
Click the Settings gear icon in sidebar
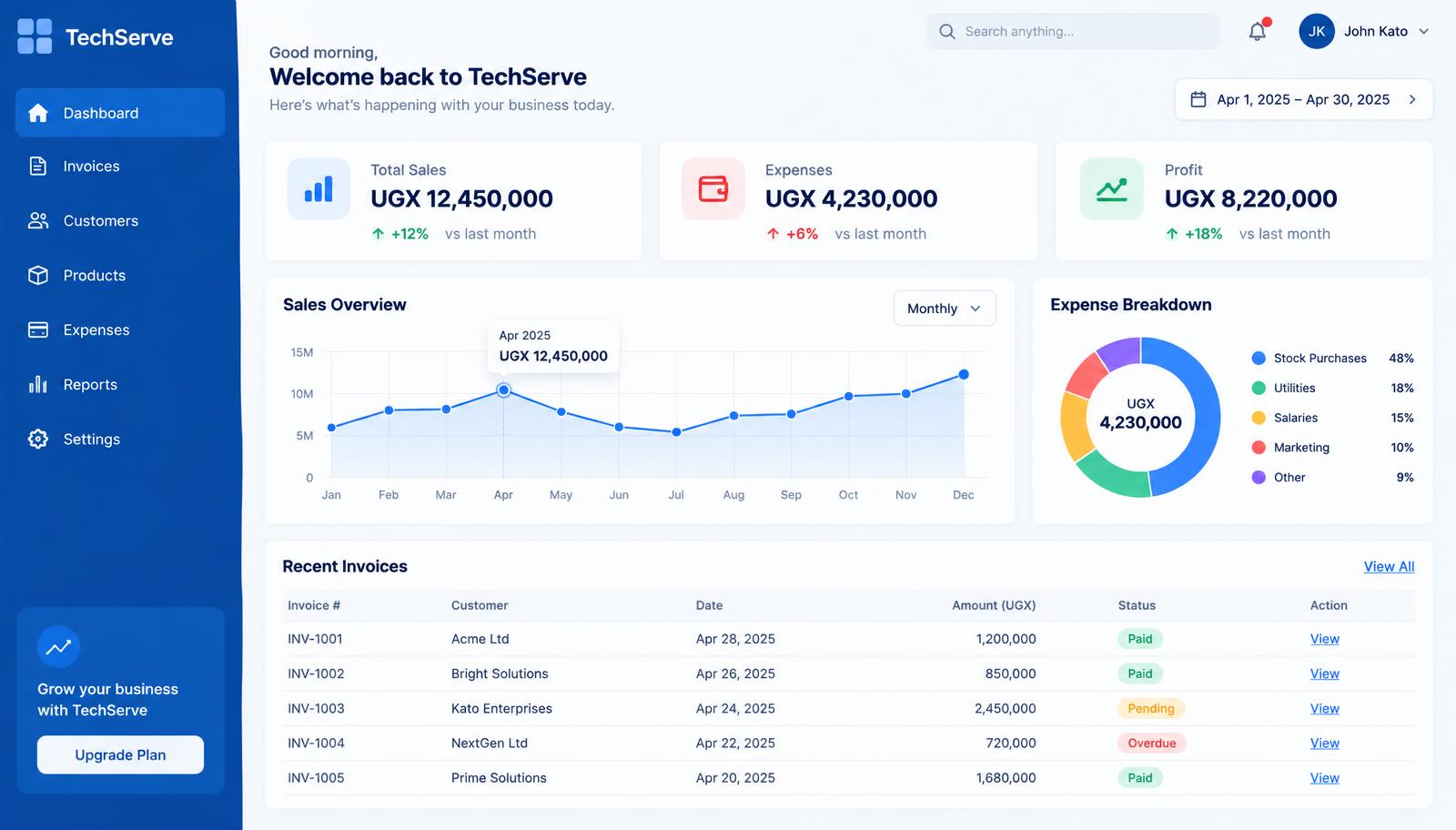click(38, 439)
